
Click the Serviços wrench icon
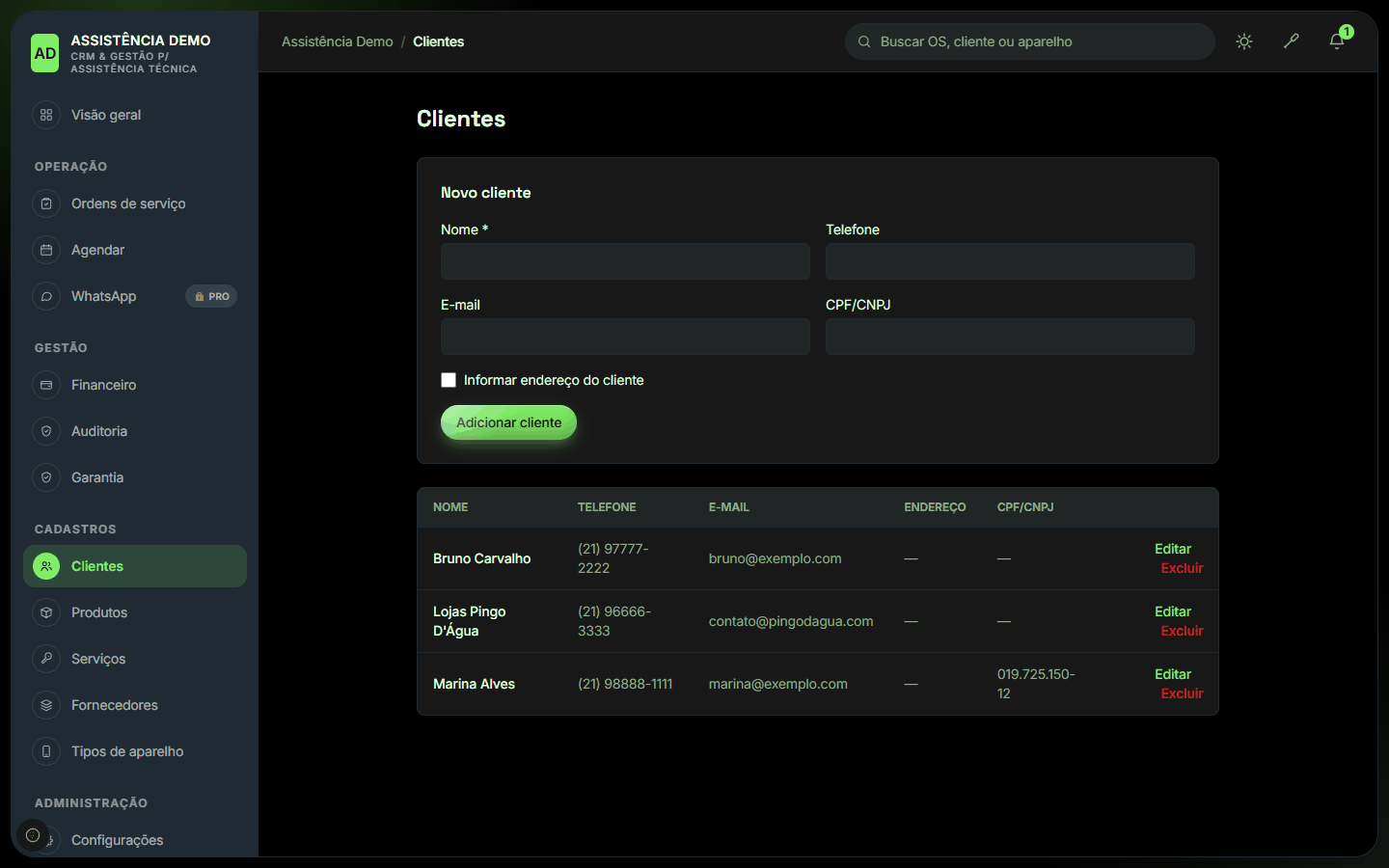46,659
